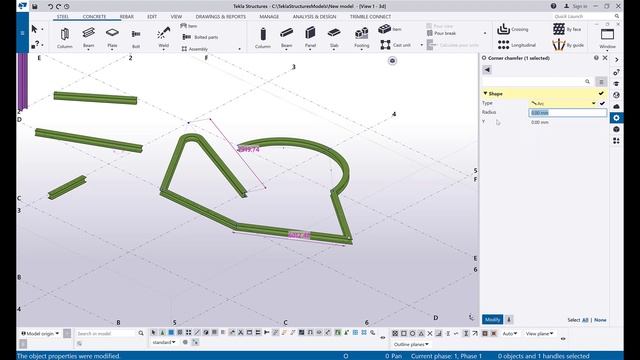Open the undo history clock icon
Screen dimensions: 640x360
(x=67, y=6)
